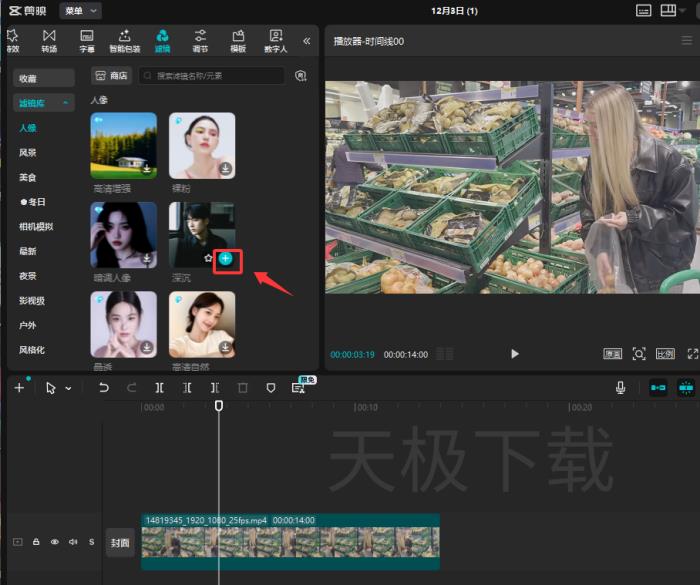Switch to the 字幕 subtitles tab
The width and height of the screenshot is (700, 585).
coord(87,40)
